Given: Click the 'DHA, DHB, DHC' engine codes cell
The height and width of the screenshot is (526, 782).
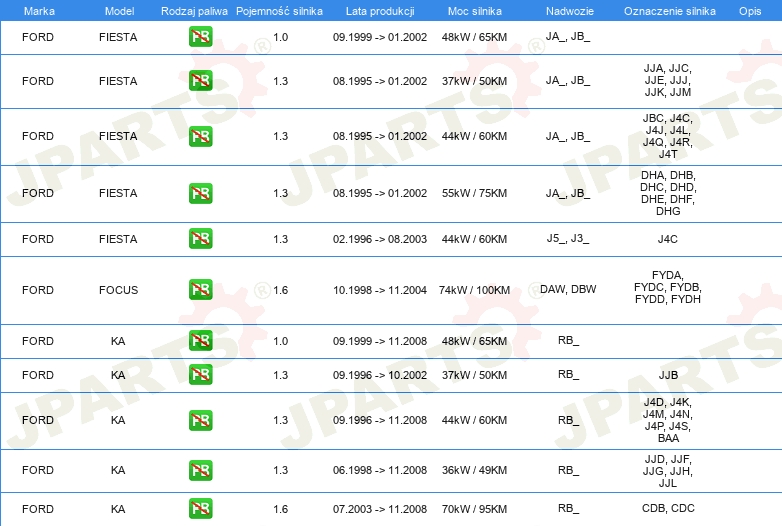Looking at the screenshot, I should point(668,193).
